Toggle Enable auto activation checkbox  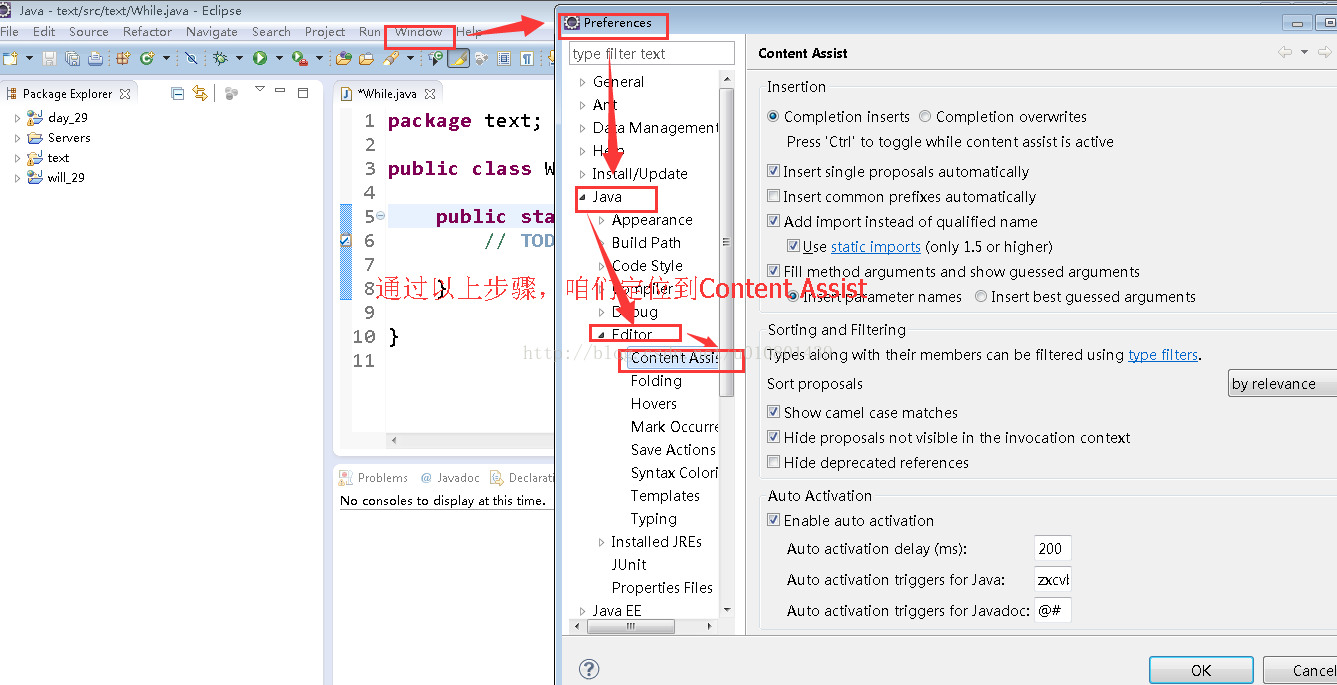coord(773,521)
